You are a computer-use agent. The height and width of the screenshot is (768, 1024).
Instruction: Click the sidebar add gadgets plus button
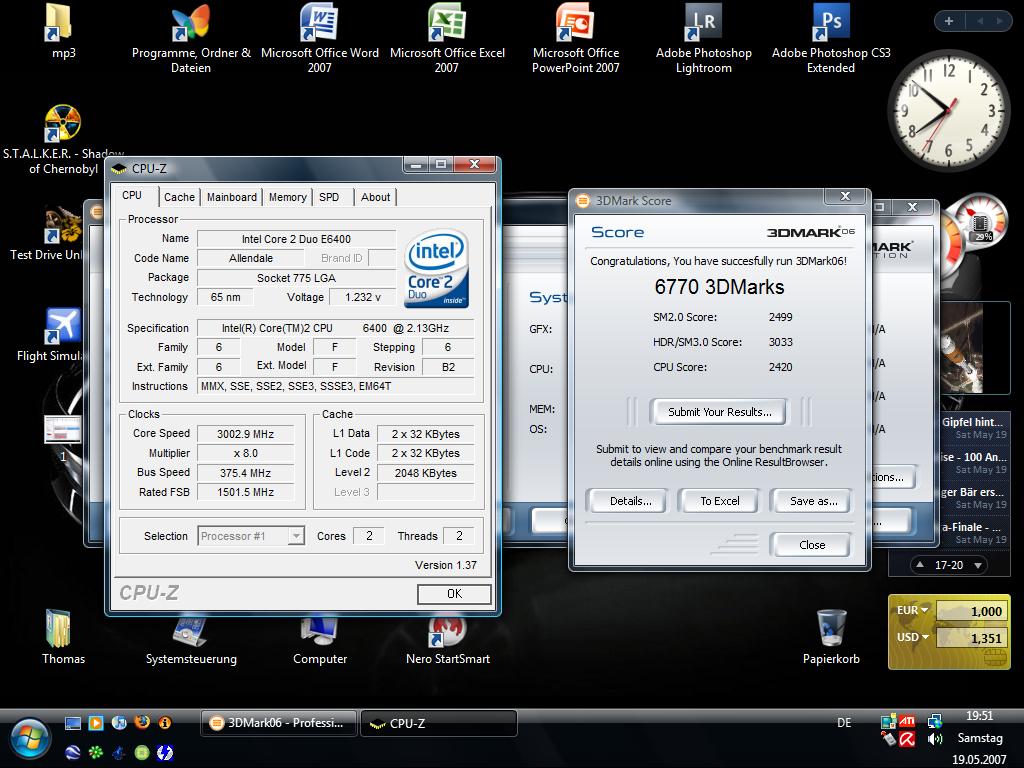point(948,21)
